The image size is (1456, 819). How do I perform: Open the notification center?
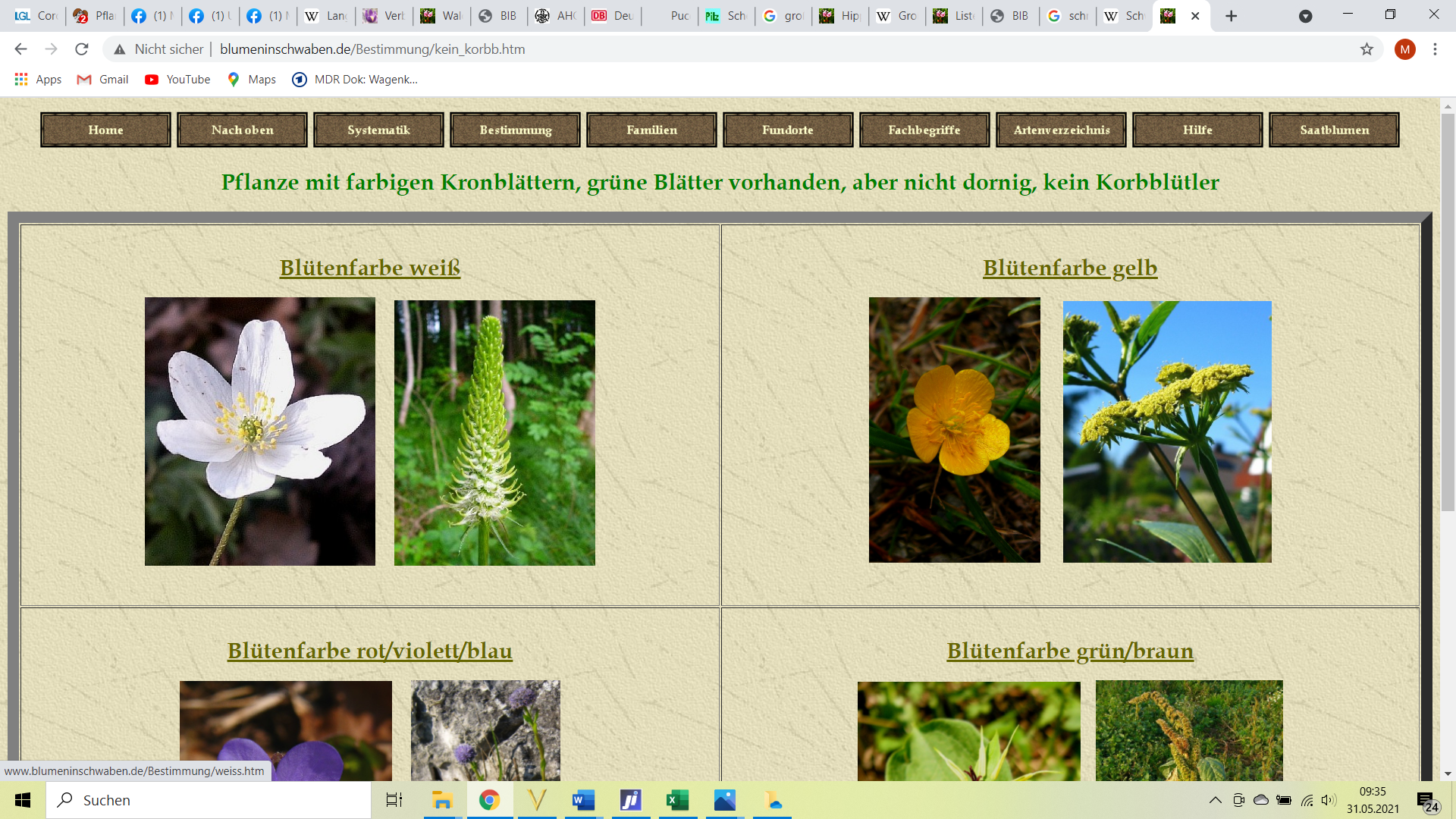1426,800
